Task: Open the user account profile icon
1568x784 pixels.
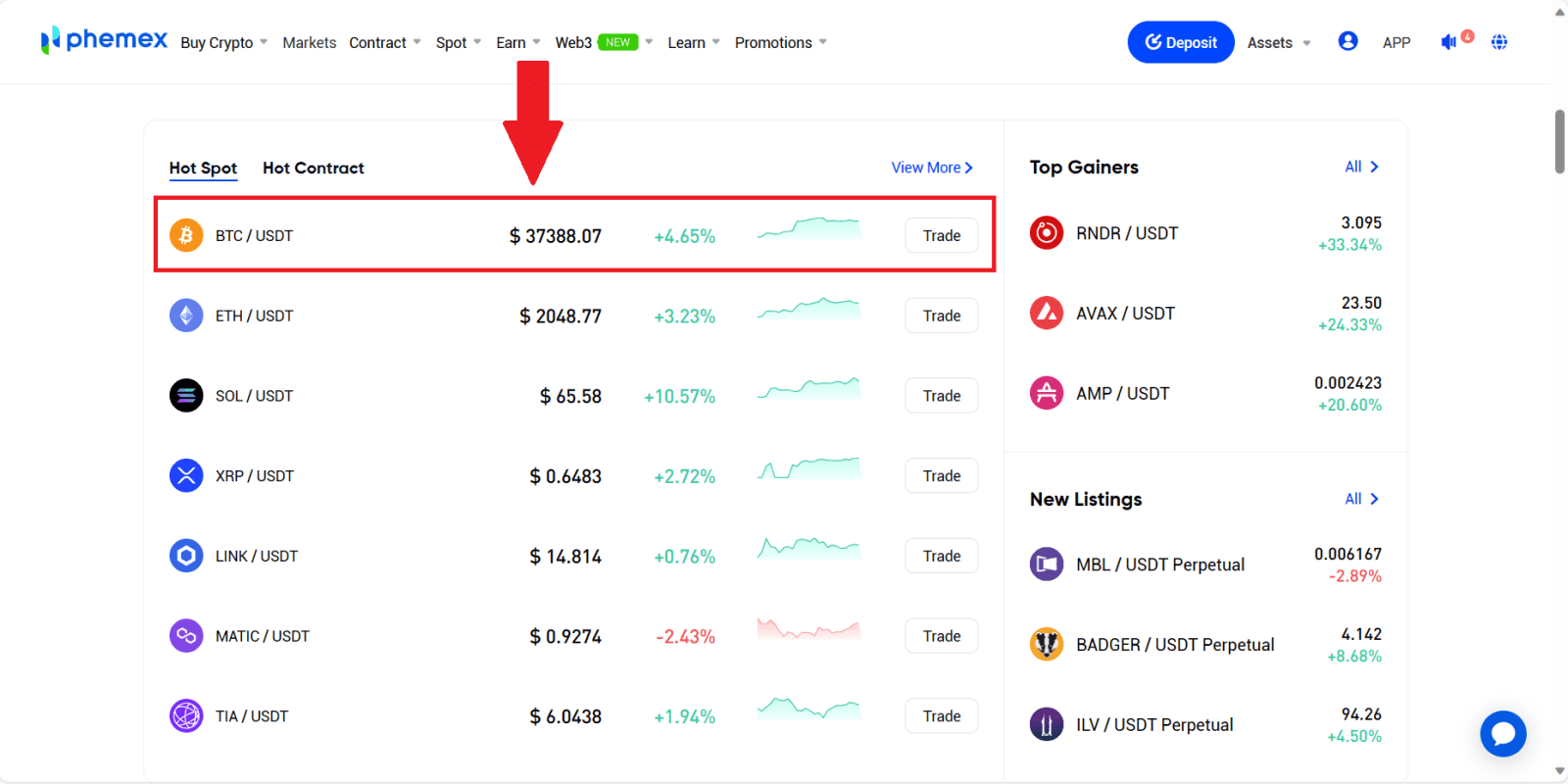Action: pyautogui.click(x=1347, y=41)
